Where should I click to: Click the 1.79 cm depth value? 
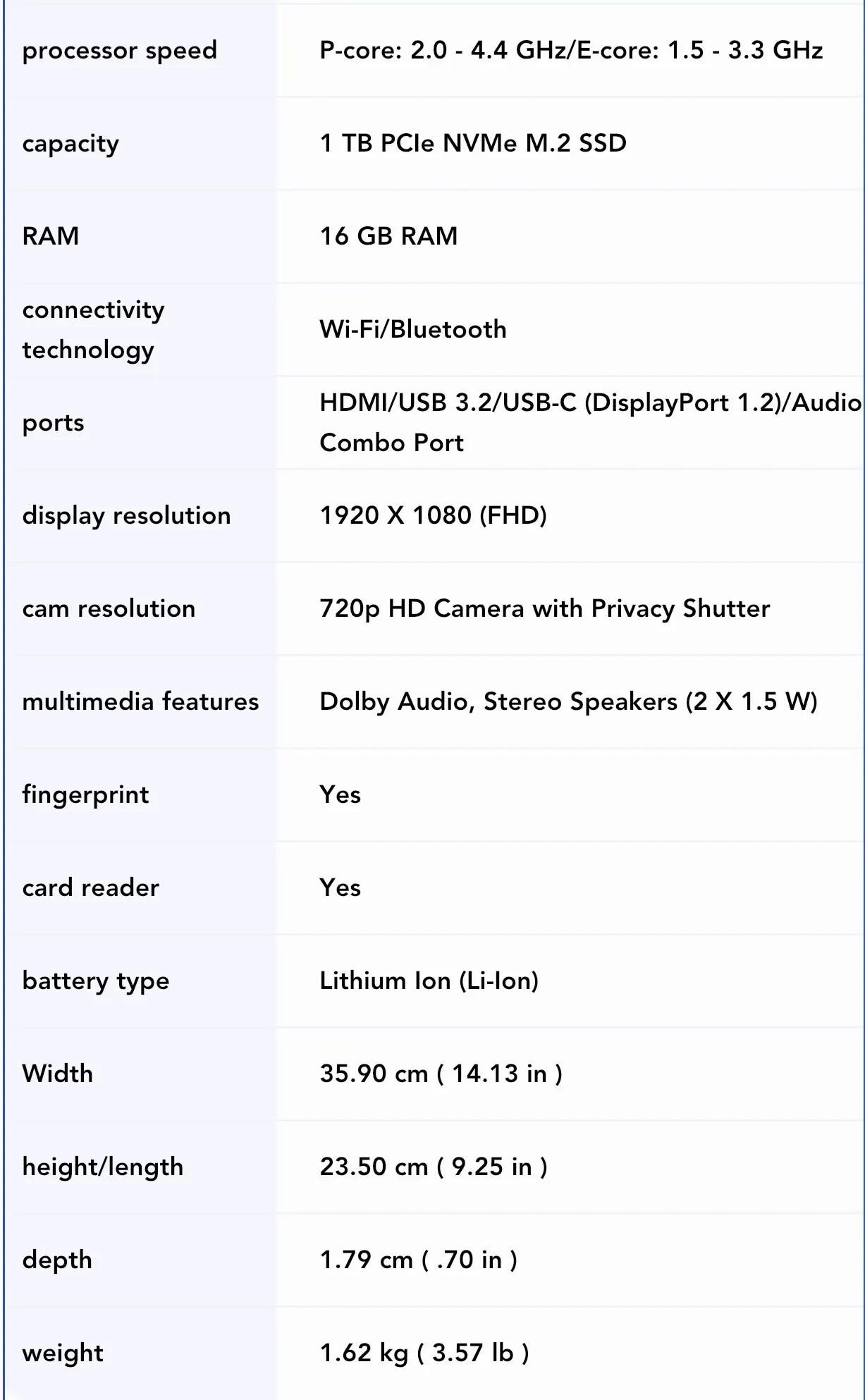(418, 1260)
